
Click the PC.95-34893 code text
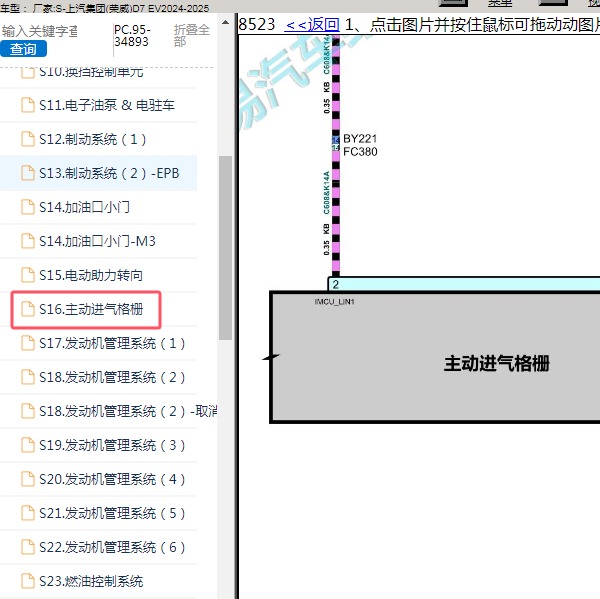(x=132, y=35)
